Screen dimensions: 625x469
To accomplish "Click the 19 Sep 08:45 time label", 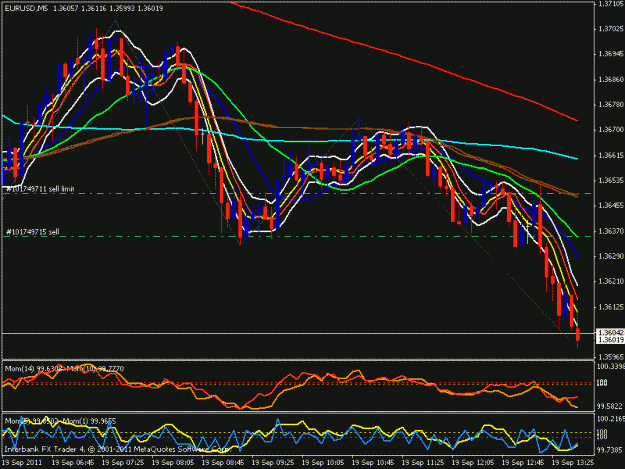I will coord(223,463).
